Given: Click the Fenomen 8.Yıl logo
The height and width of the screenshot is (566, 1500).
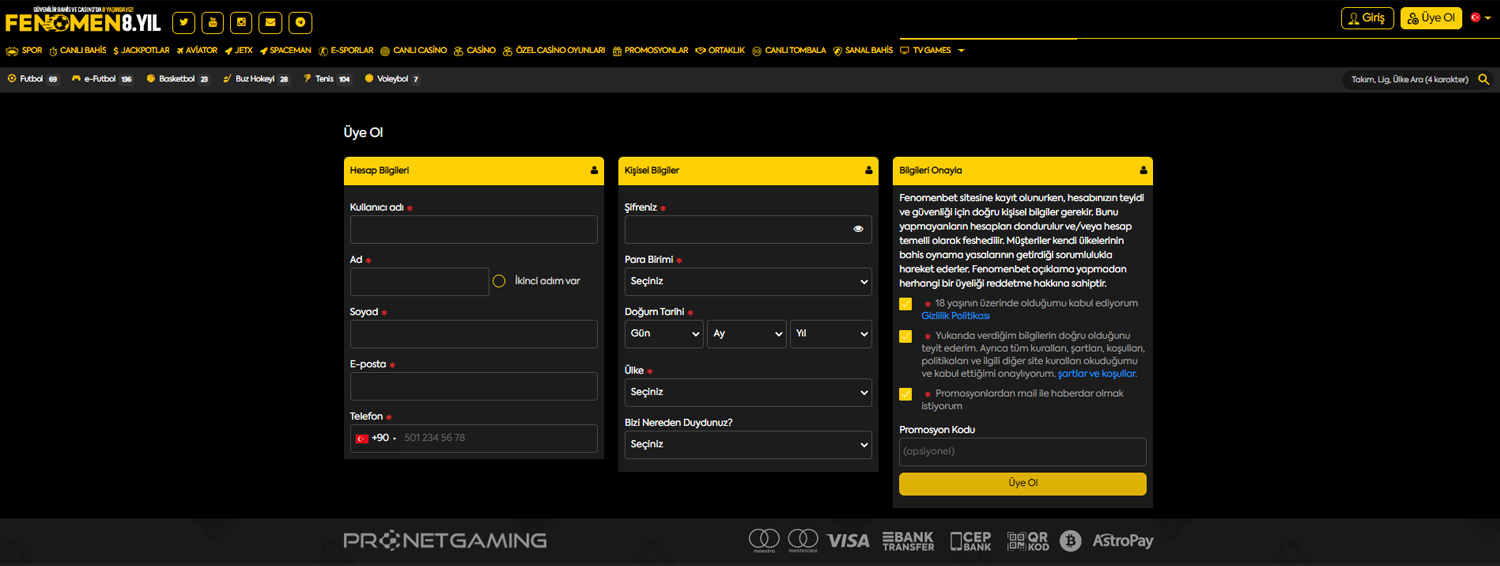Looking at the screenshot, I should [x=83, y=20].
